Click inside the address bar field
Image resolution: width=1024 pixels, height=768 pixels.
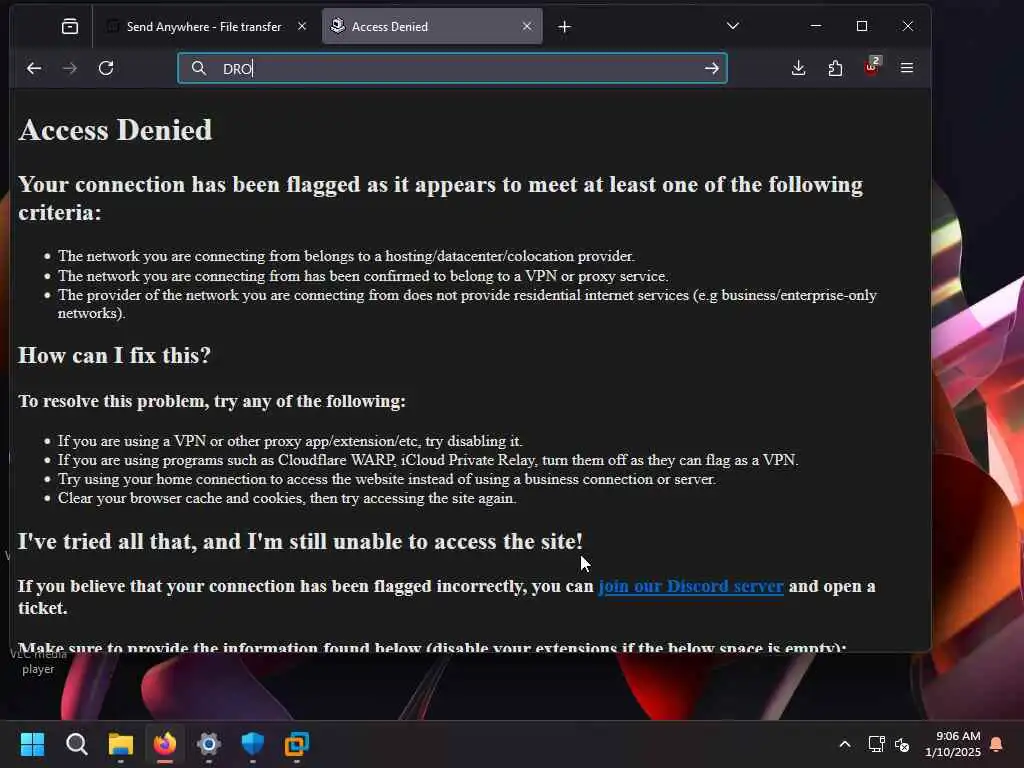(453, 68)
